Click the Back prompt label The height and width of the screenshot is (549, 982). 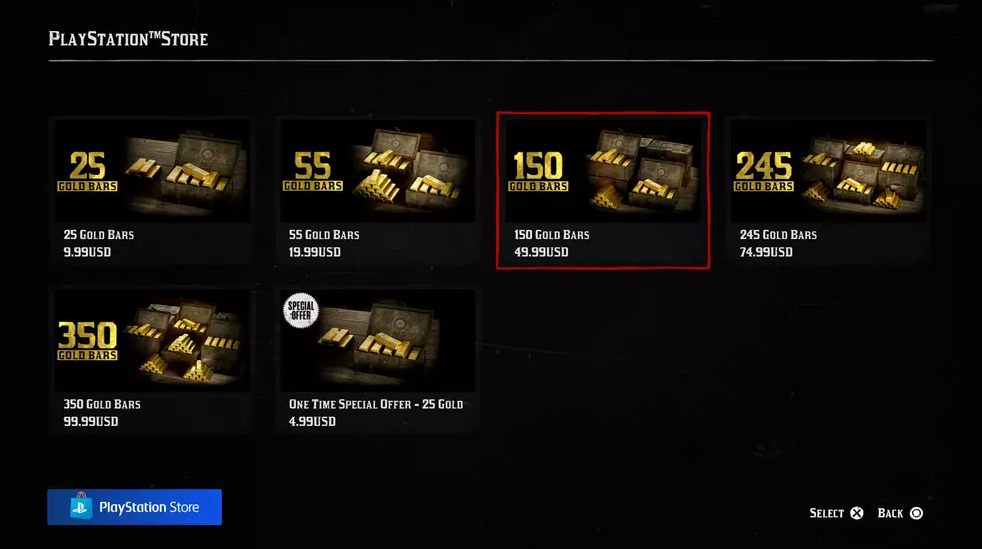[890, 513]
